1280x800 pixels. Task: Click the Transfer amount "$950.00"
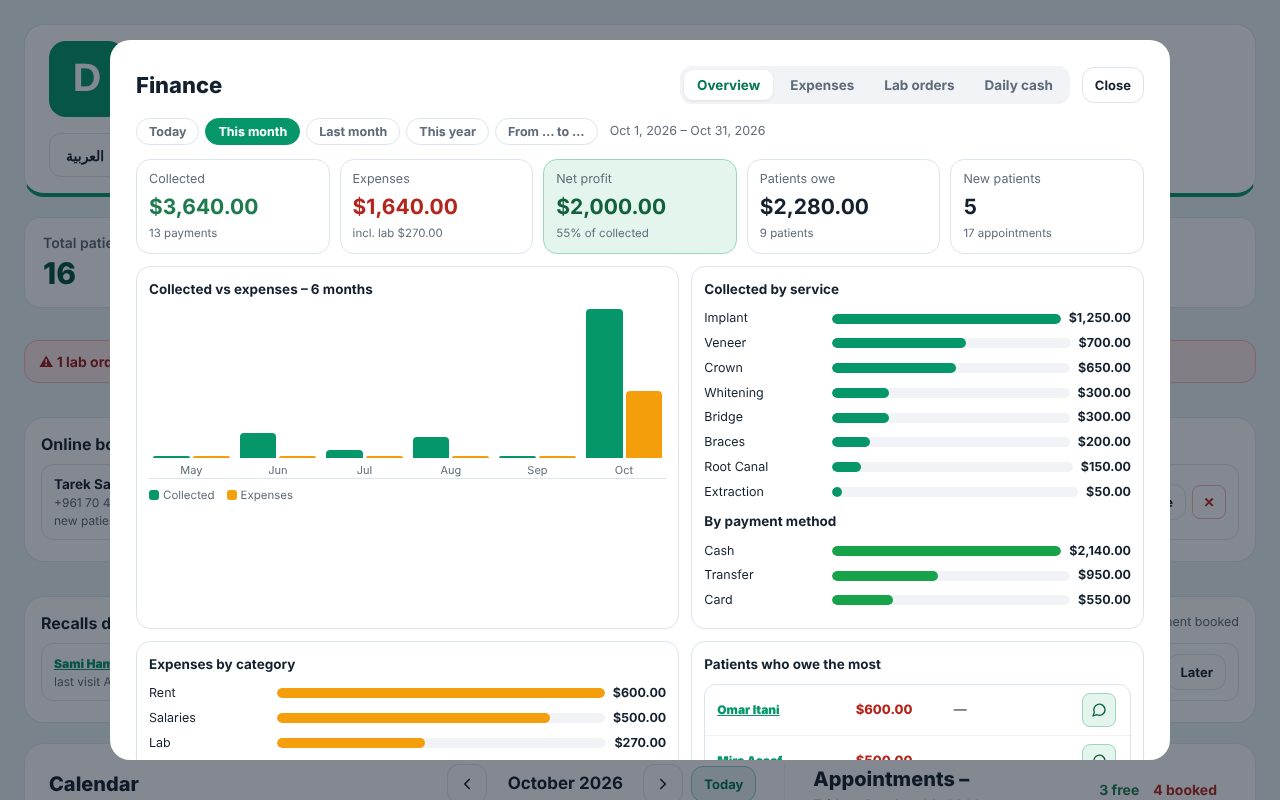[x=1104, y=575]
